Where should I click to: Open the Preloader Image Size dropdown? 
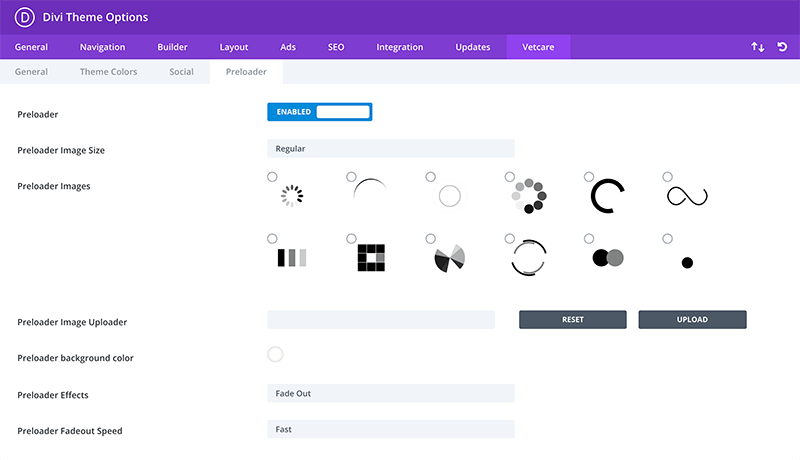tap(391, 148)
